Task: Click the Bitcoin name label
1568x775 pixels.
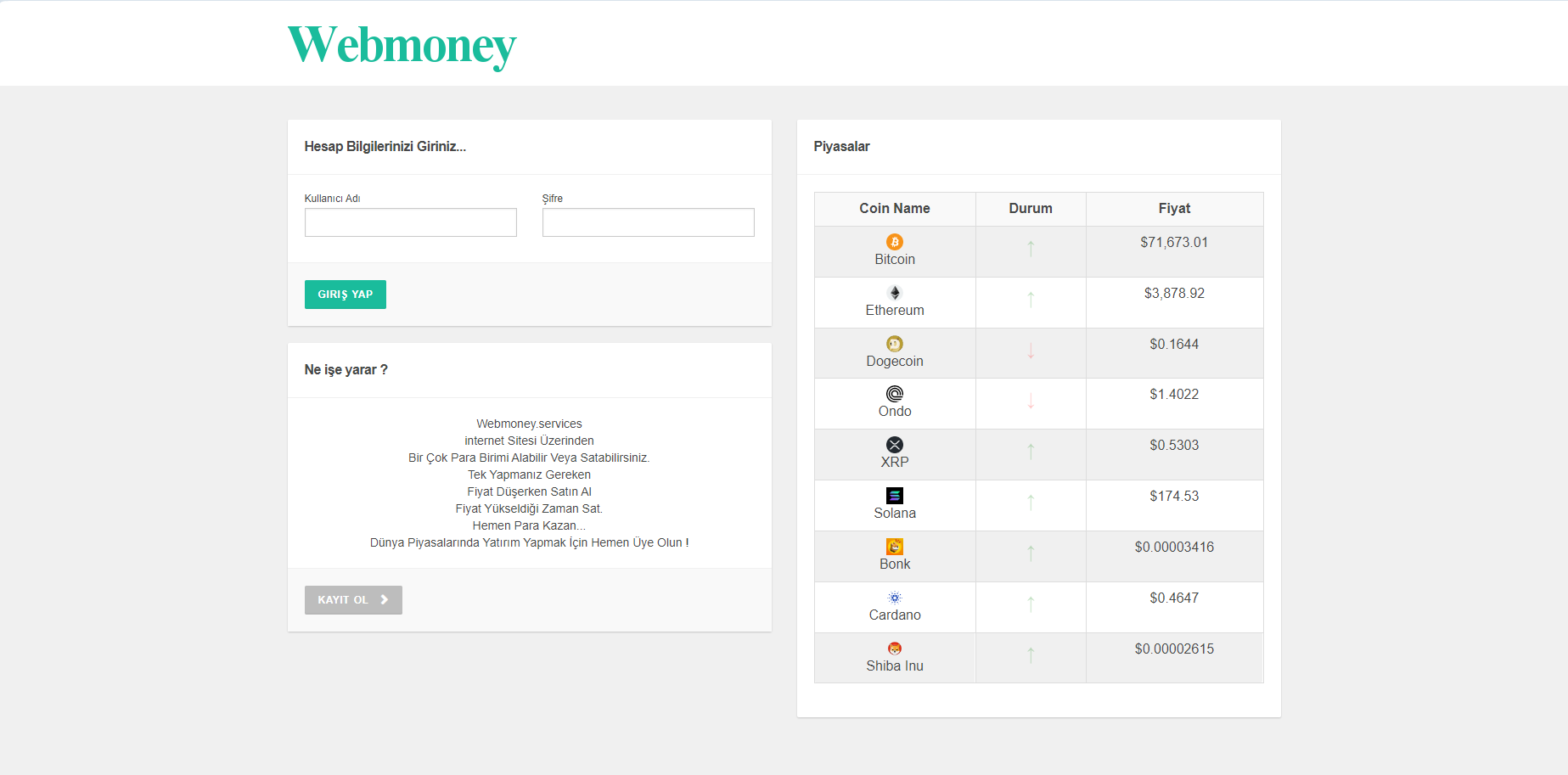Action: [x=895, y=260]
